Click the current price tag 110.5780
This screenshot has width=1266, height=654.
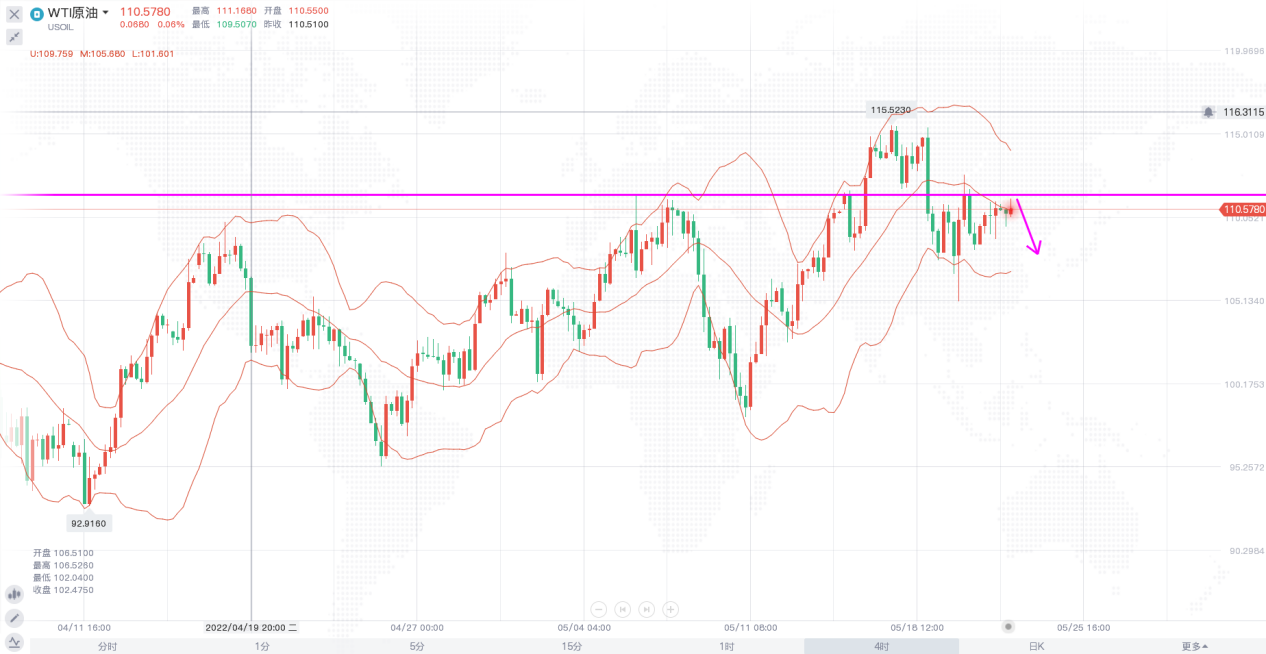(x=1242, y=209)
